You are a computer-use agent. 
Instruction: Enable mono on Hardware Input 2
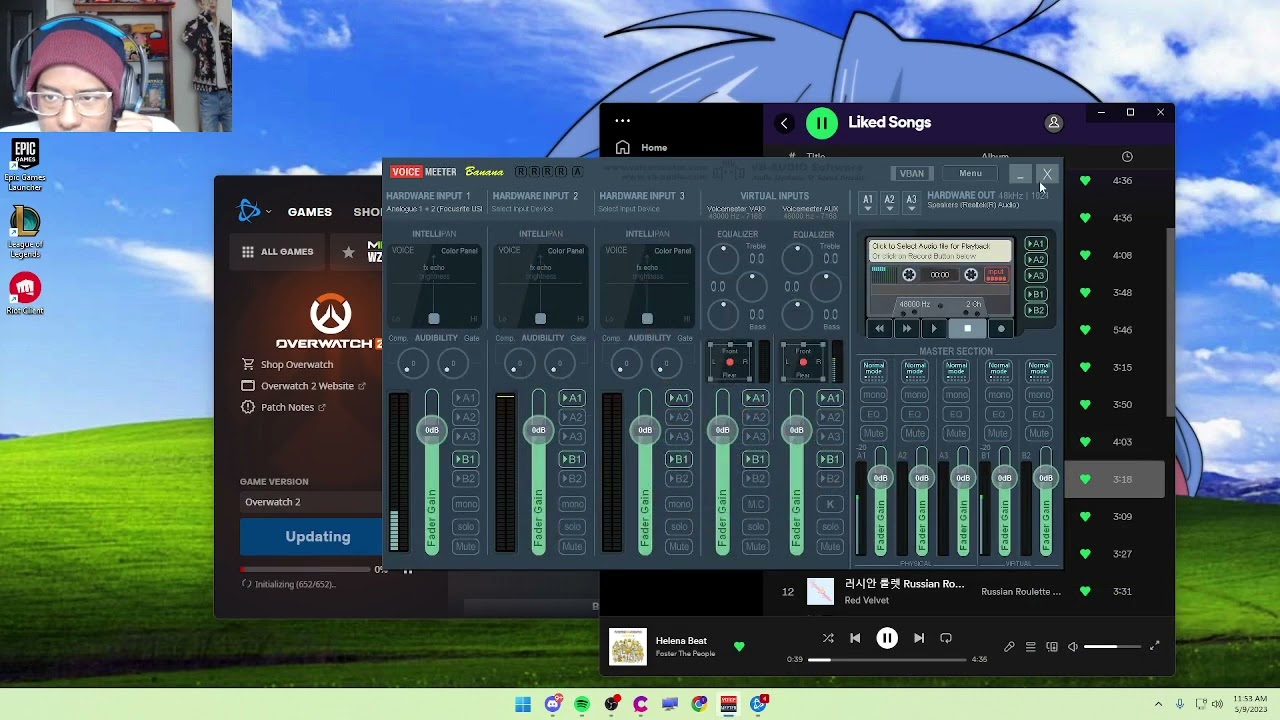[x=572, y=504]
